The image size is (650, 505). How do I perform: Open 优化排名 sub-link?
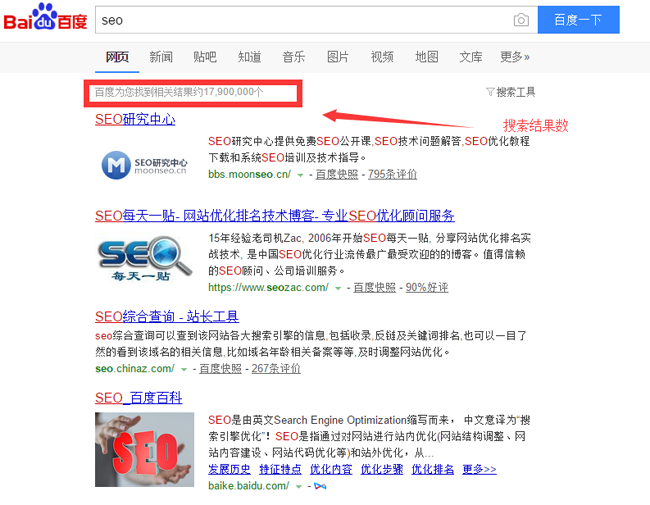tap(432, 469)
